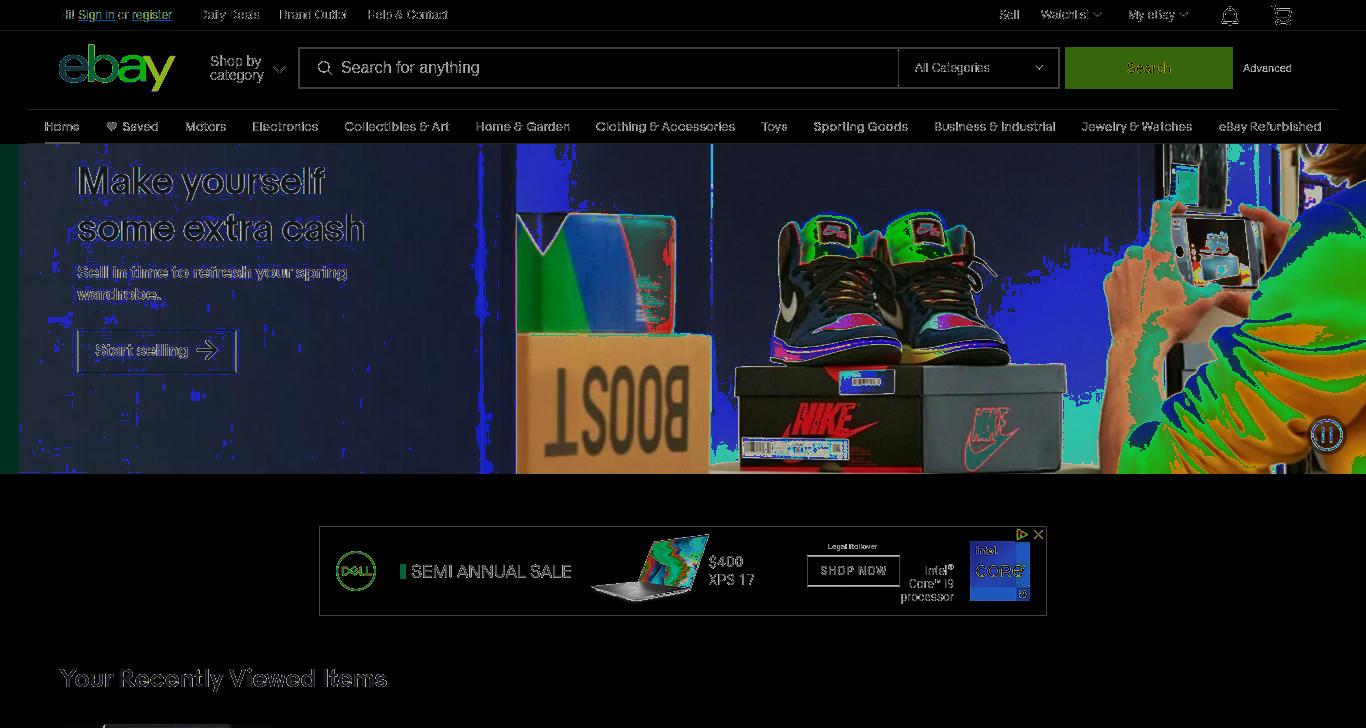Image resolution: width=1366 pixels, height=728 pixels.
Task: Open Clothing & Accessories category
Action: [665, 127]
